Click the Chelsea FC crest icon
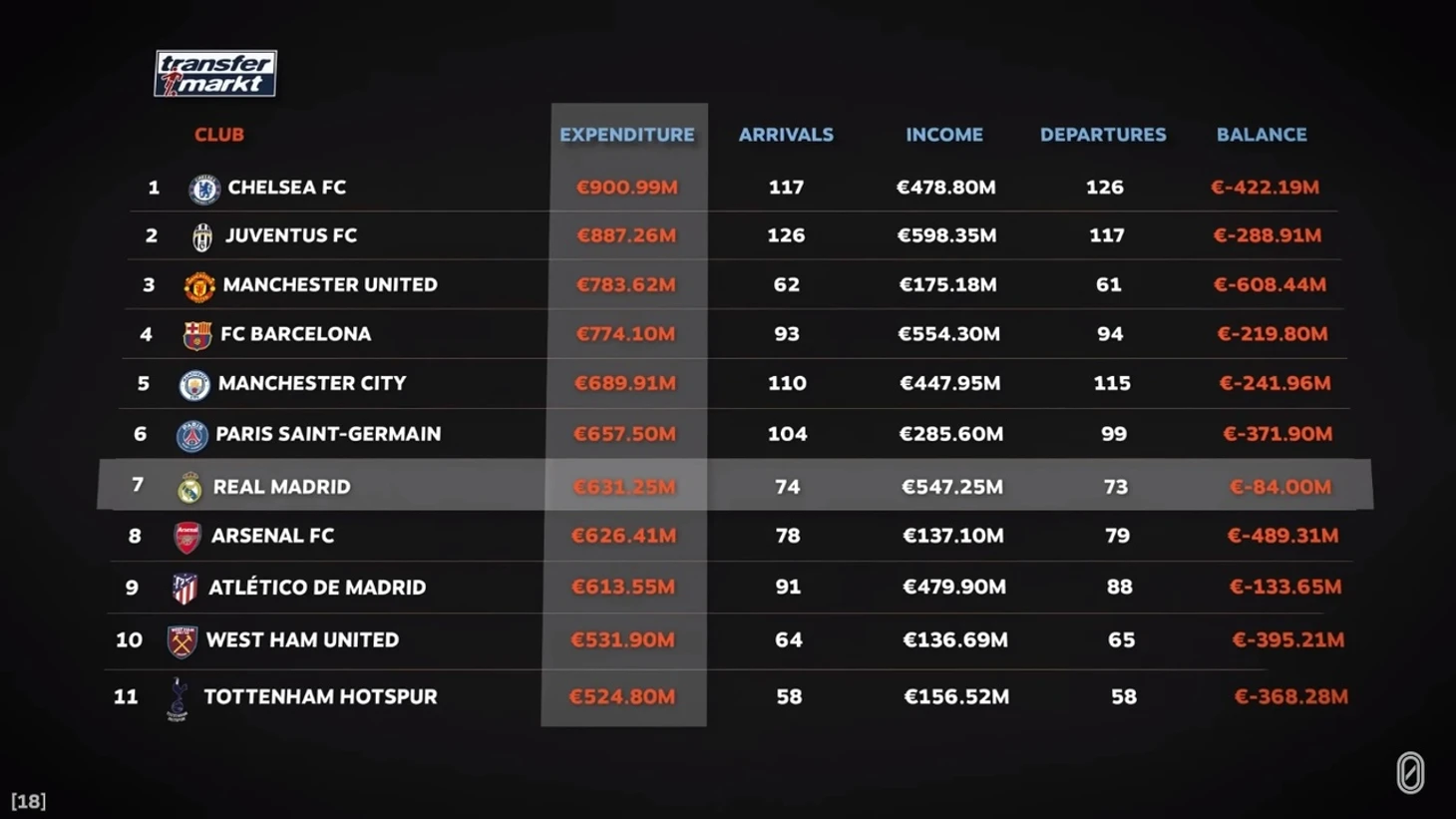The width and height of the screenshot is (1456, 819). (204, 189)
